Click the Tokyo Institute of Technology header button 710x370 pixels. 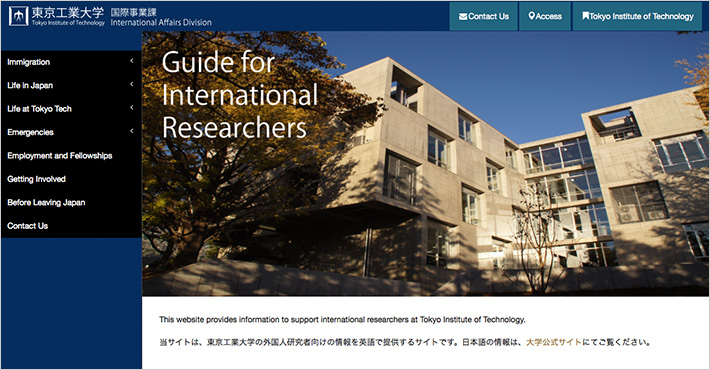pos(638,16)
